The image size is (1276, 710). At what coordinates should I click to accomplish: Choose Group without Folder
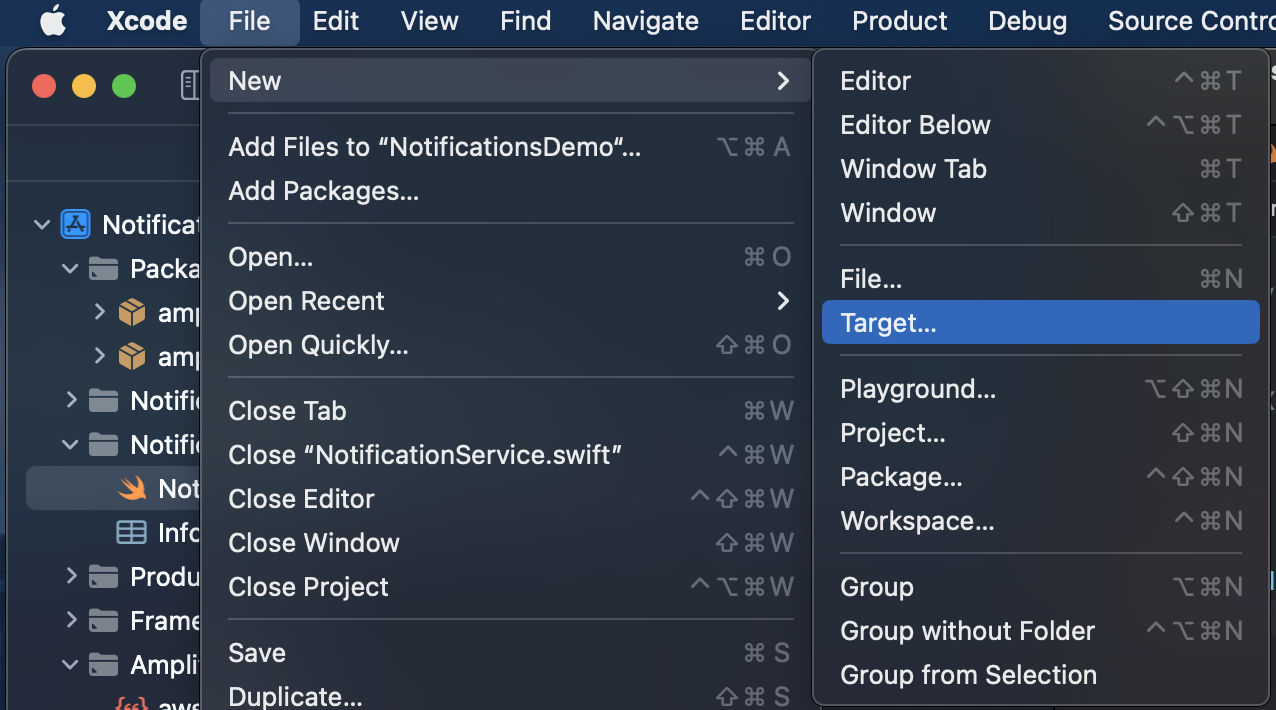coord(1041,631)
